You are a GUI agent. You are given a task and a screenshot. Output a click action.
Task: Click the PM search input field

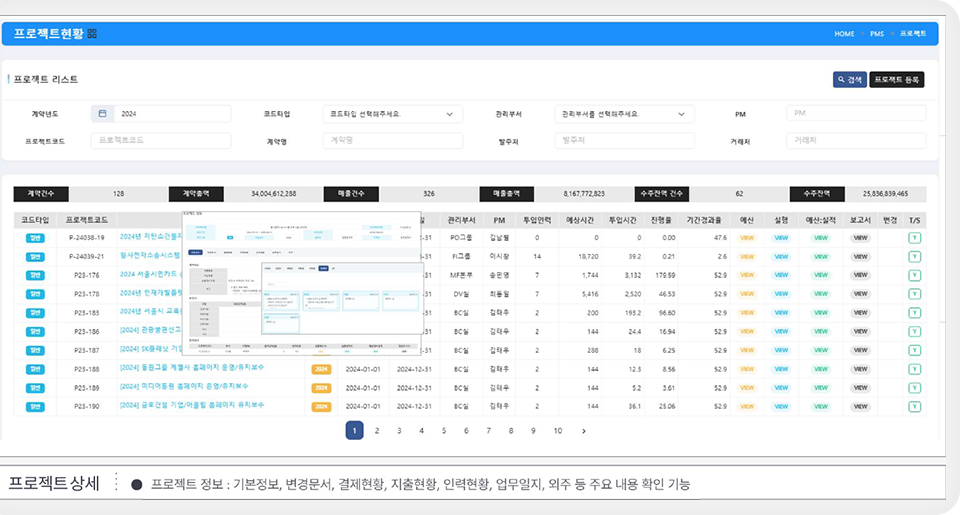pyautogui.click(x=856, y=113)
